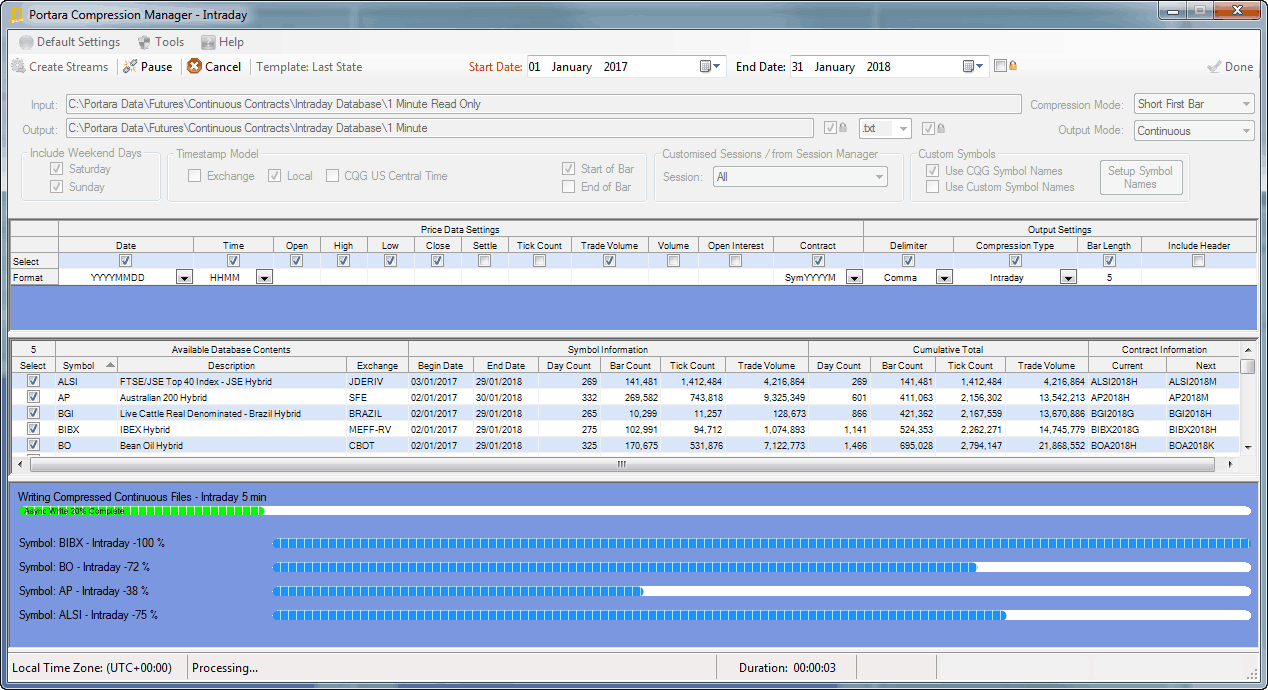Toggle the Sunday checkbox

57,187
